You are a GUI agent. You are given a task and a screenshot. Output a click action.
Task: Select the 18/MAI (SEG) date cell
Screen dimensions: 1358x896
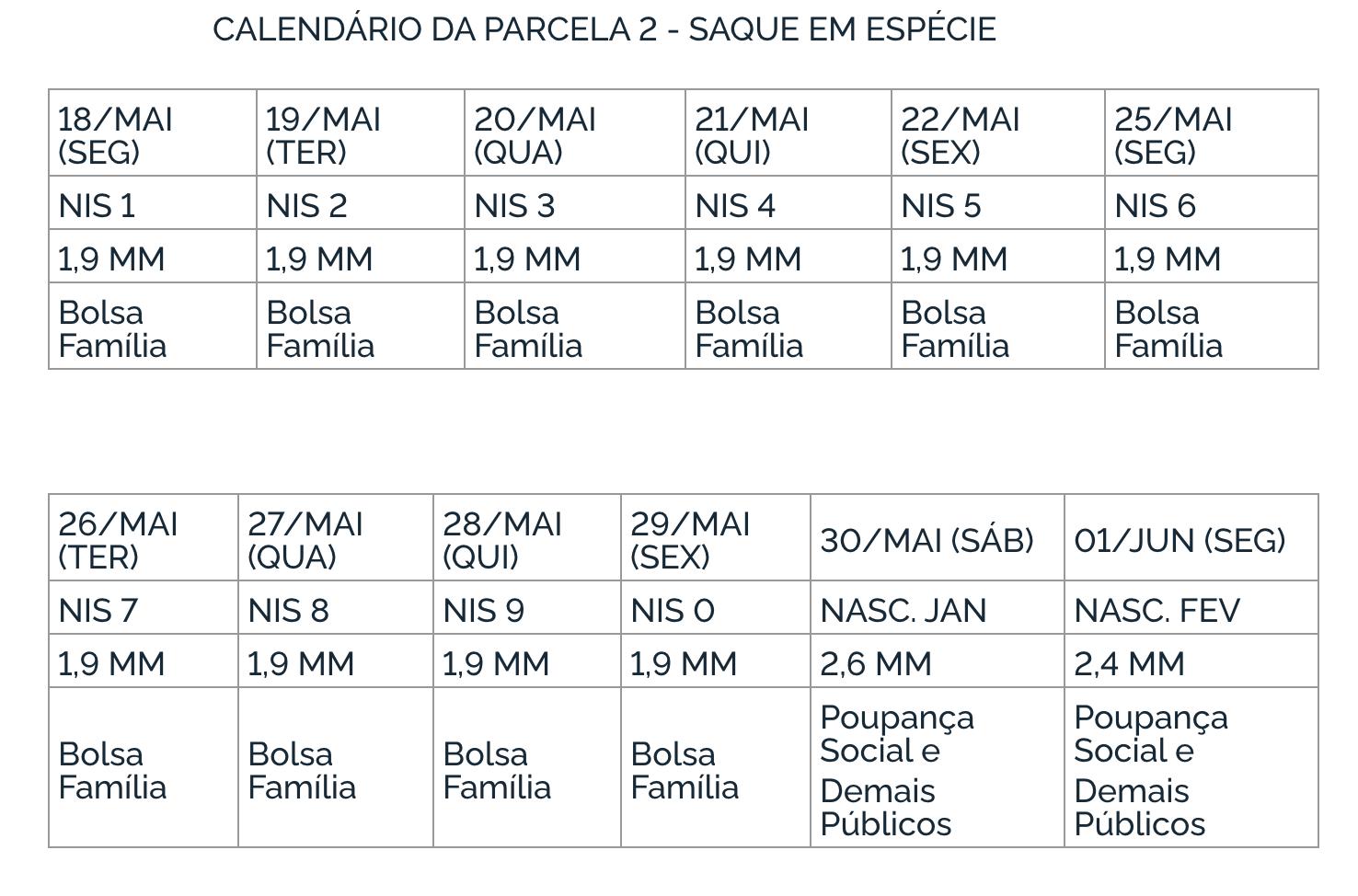click(x=152, y=134)
